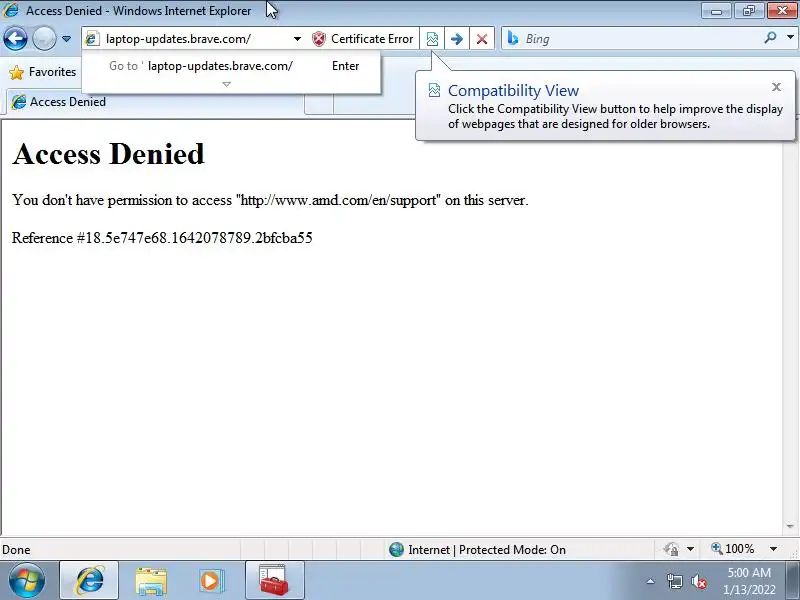Show hidden system tray icons

(650, 581)
